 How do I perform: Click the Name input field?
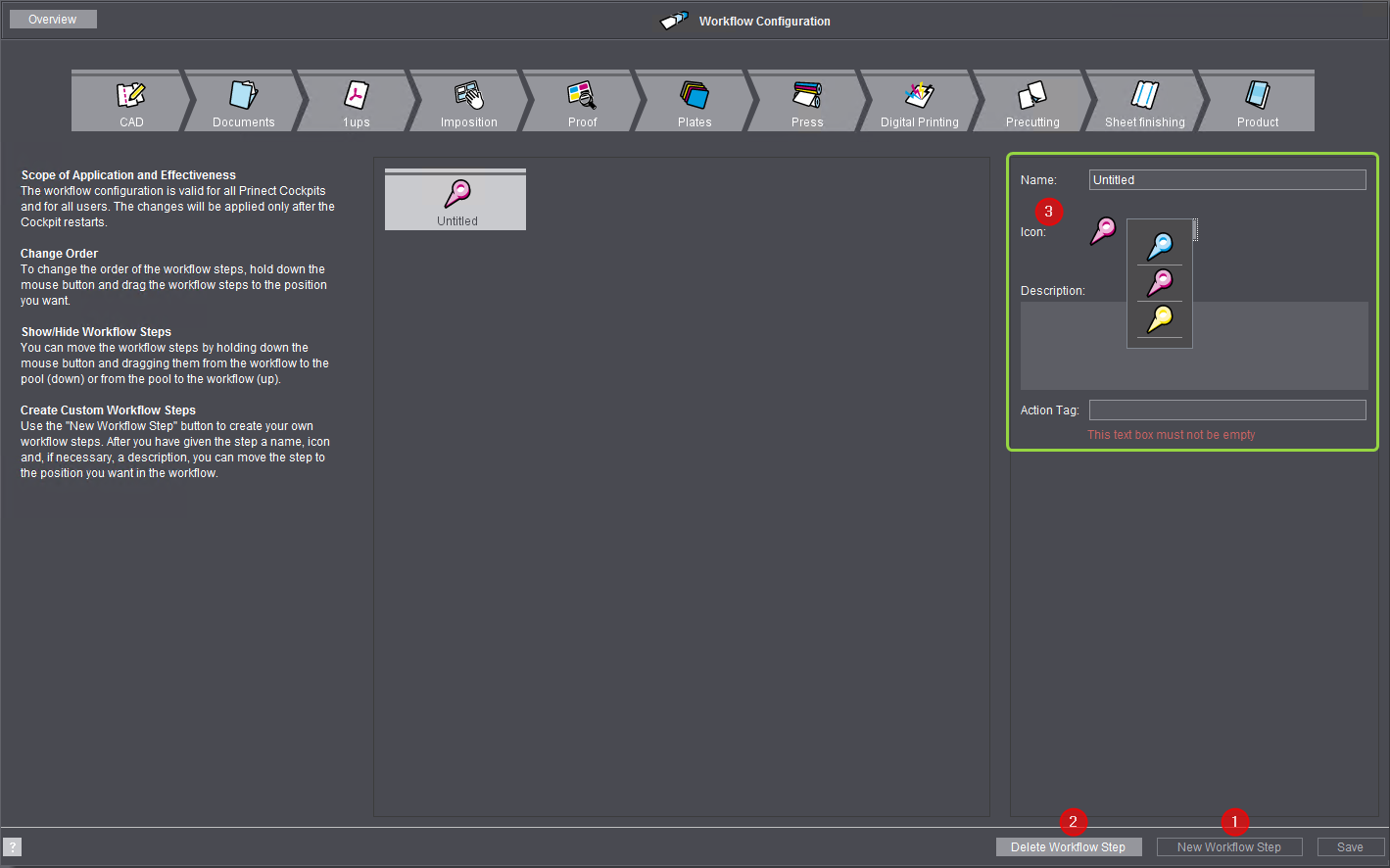[x=1227, y=179]
